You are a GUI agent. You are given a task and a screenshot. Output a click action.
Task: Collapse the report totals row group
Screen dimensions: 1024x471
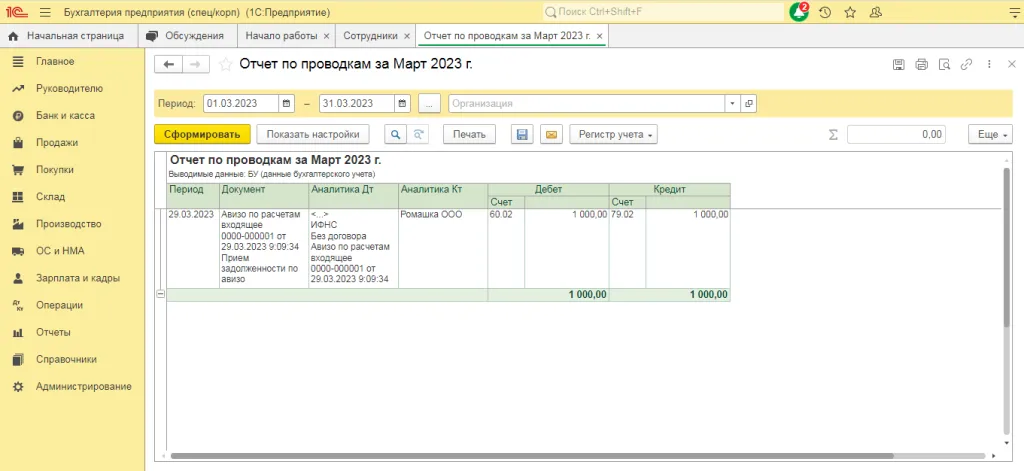pyautogui.click(x=161, y=294)
